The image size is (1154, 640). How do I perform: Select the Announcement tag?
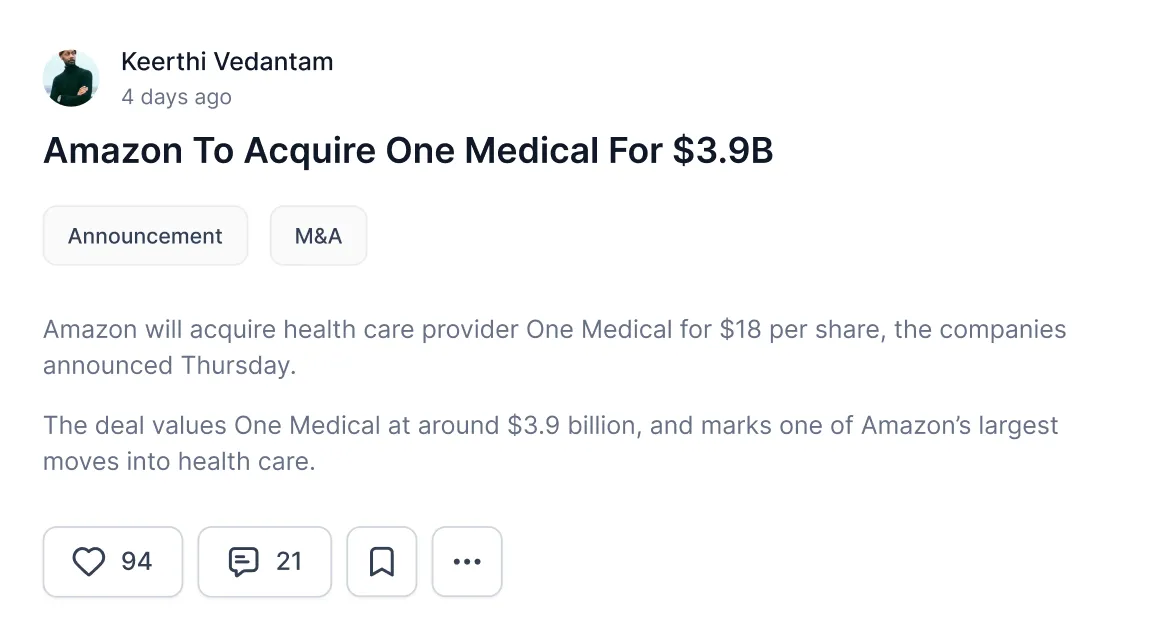click(x=145, y=236)
